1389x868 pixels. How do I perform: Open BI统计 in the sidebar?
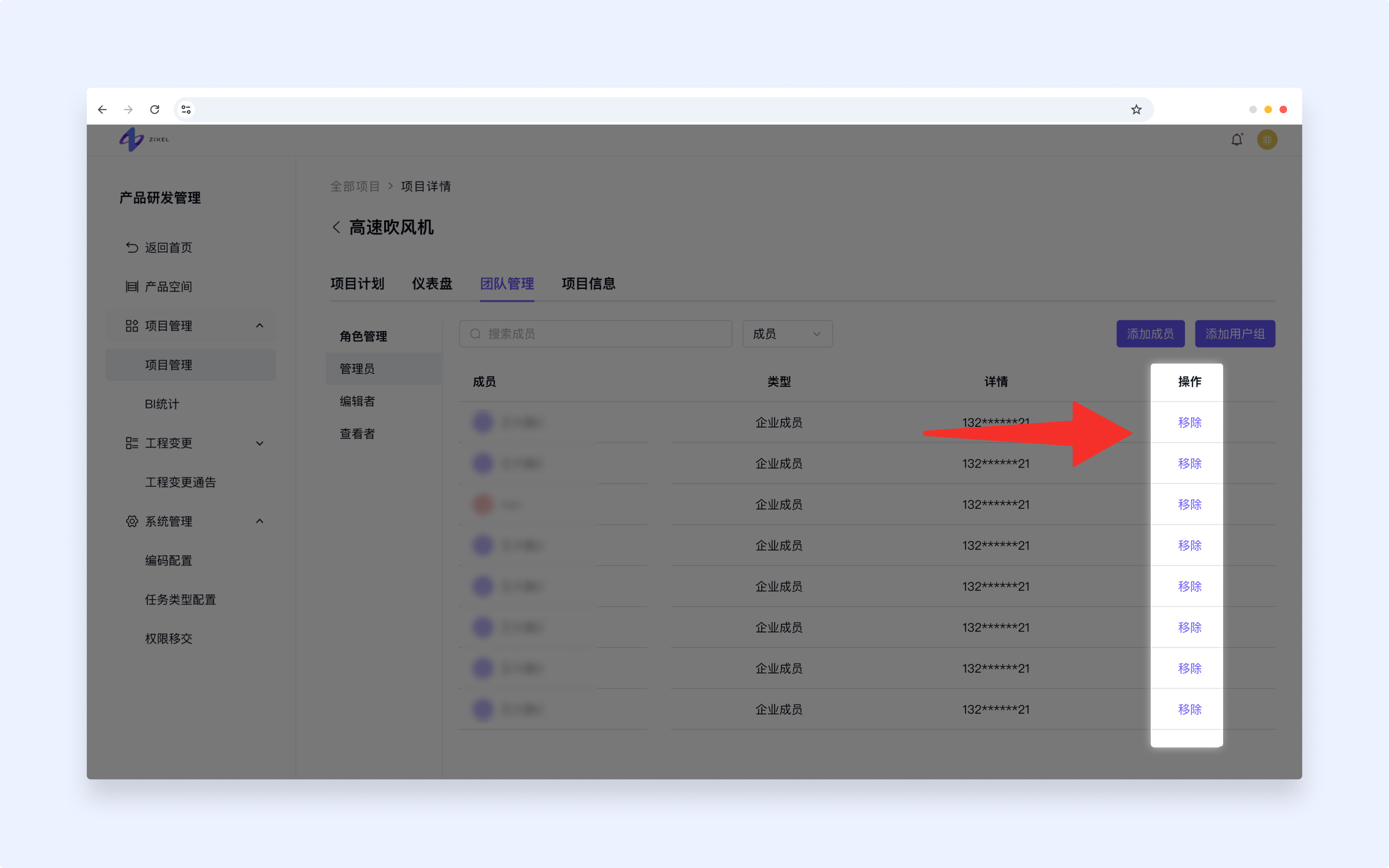(162, 404)
